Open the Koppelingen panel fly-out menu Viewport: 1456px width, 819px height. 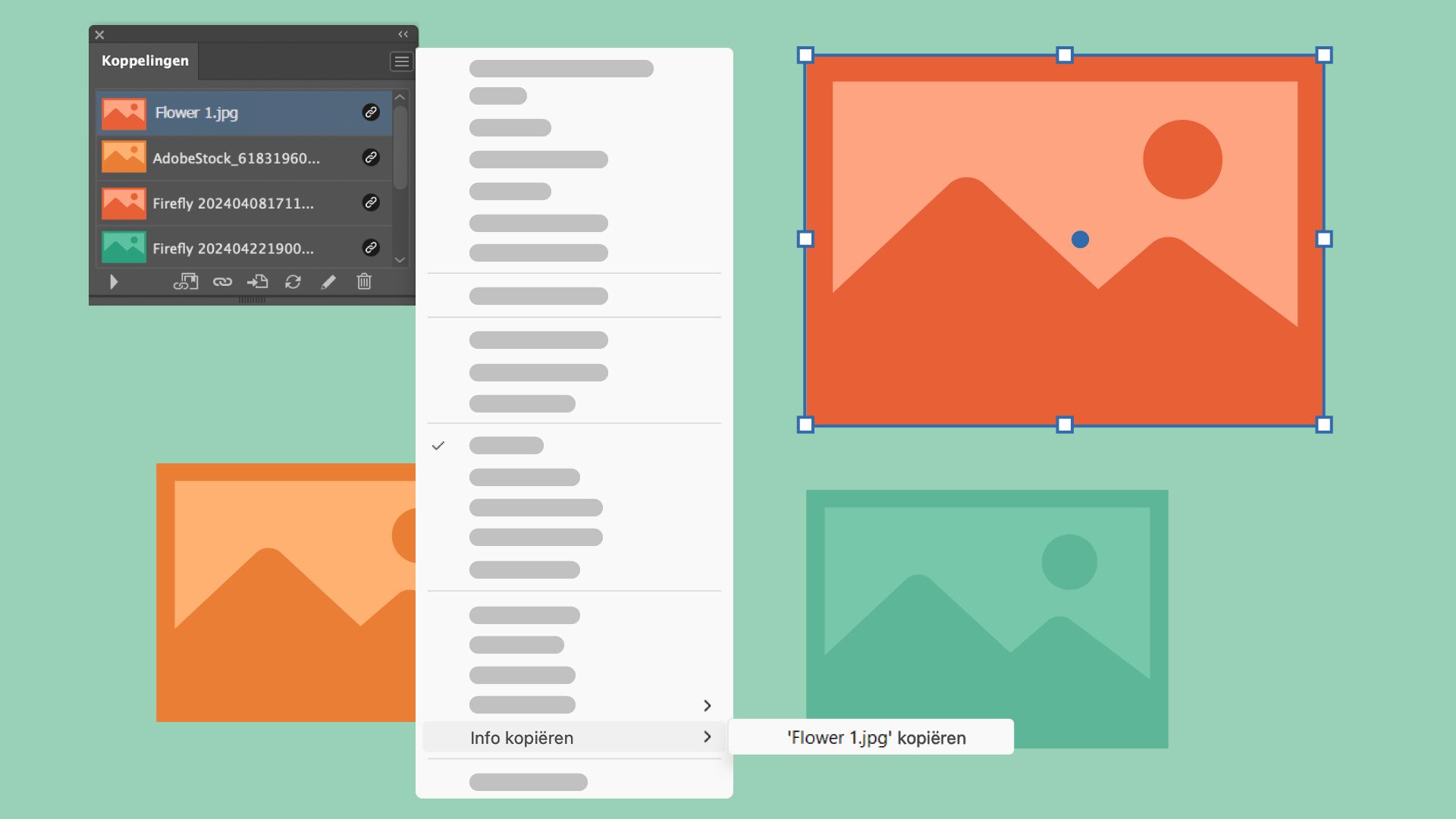pyautogui.click(x=402, y=60)
